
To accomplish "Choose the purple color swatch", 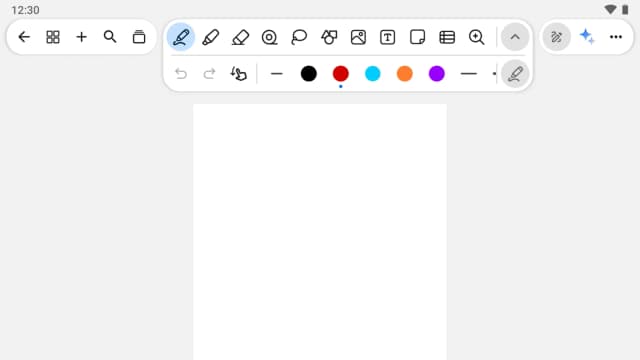I will (436, 73).
